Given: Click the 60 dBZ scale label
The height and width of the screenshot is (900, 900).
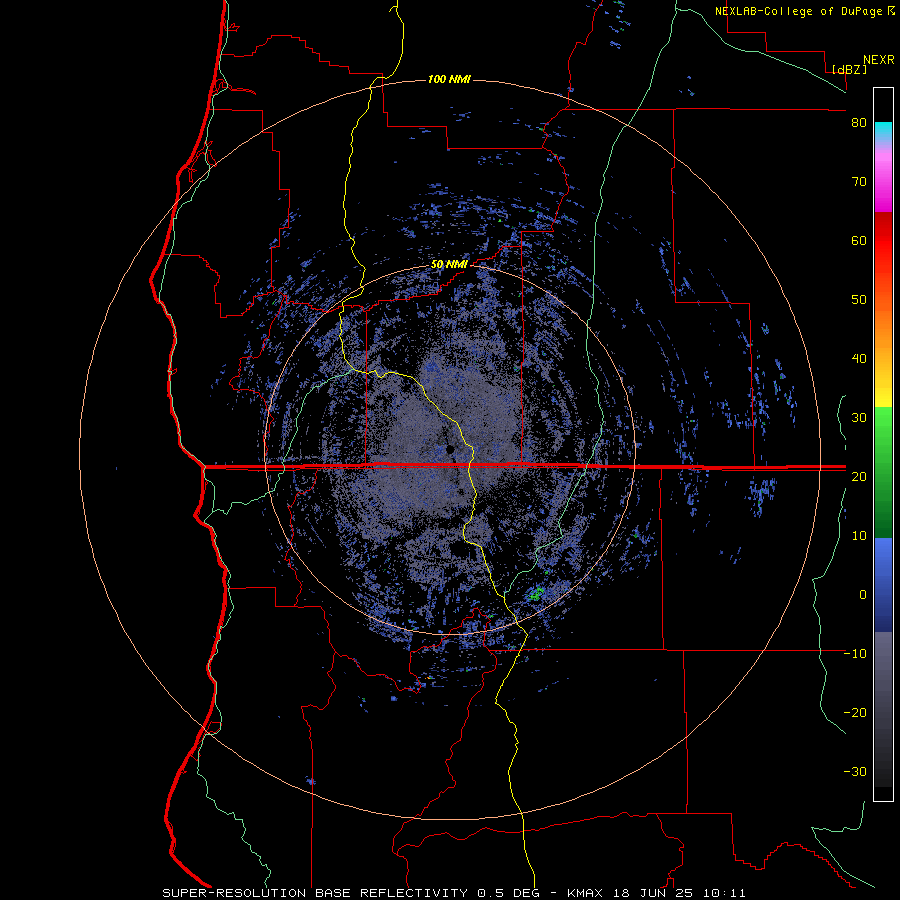Looking at the screenshot, I should coord(859,240).
